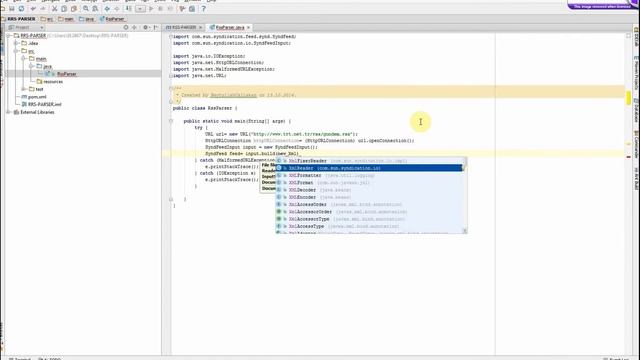Screen dimensions: 640x360
Task: Choose XMLDecoder in completion popup
Action: [x=369, y=190]
